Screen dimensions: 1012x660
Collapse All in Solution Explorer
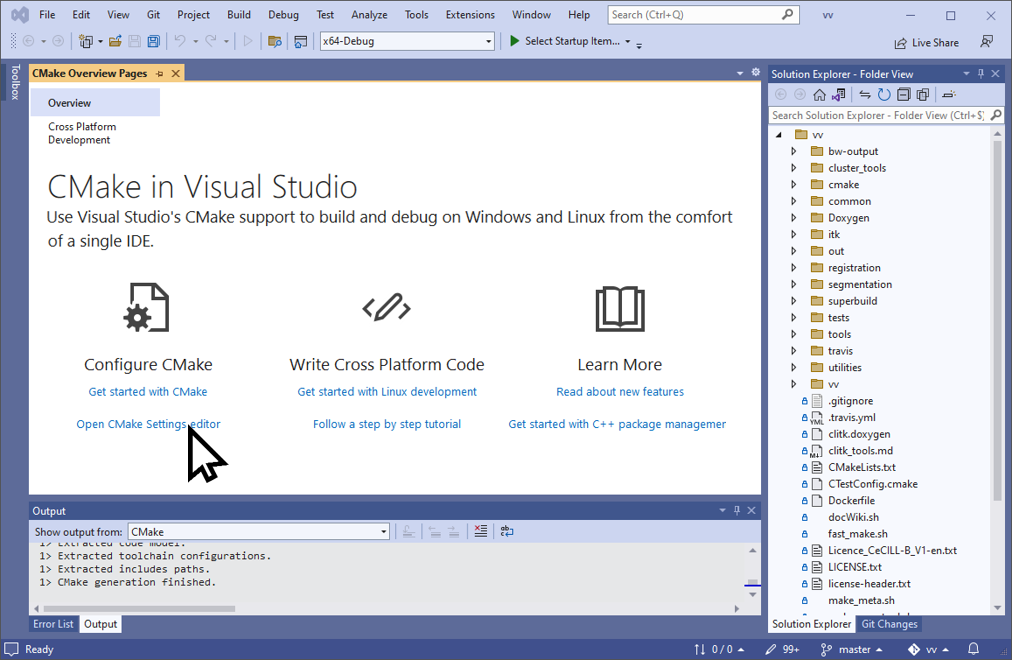tap(904, 95)
